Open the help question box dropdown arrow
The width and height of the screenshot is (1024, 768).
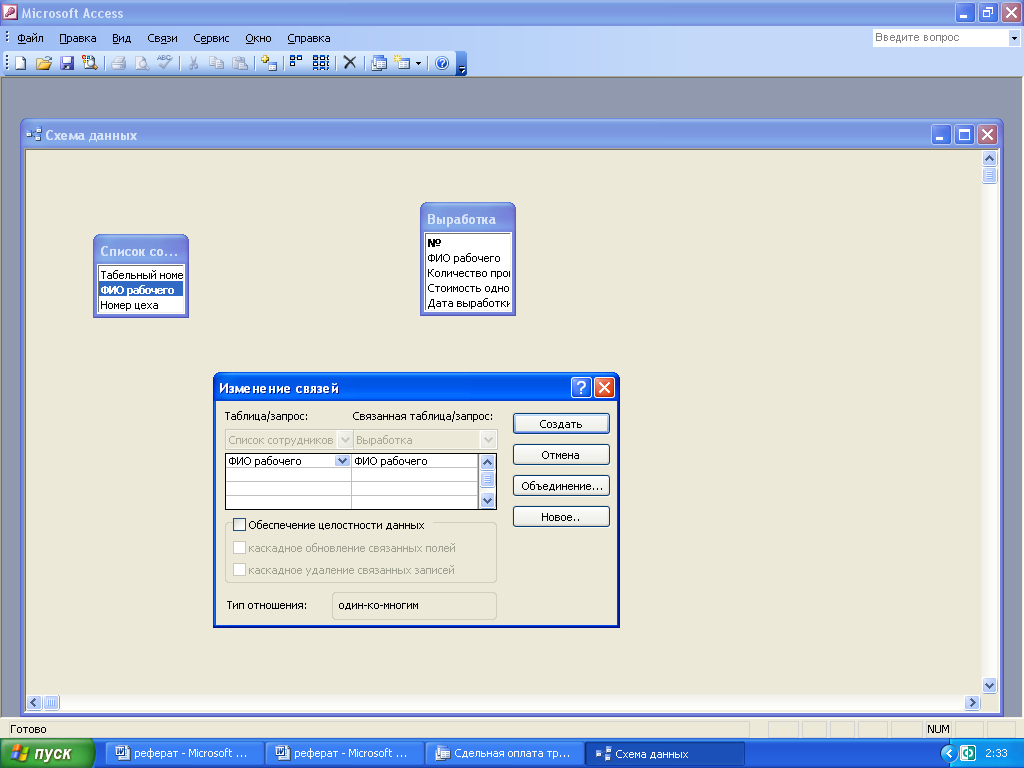pos(1014,38)
